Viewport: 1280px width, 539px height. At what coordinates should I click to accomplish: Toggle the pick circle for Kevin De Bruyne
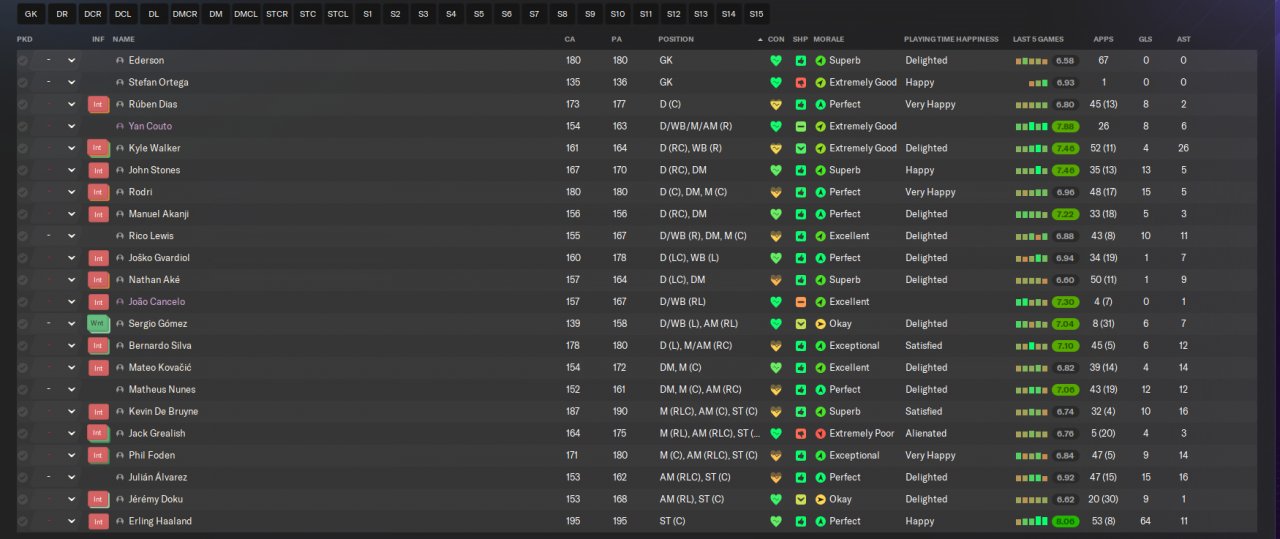click(23, 412)
